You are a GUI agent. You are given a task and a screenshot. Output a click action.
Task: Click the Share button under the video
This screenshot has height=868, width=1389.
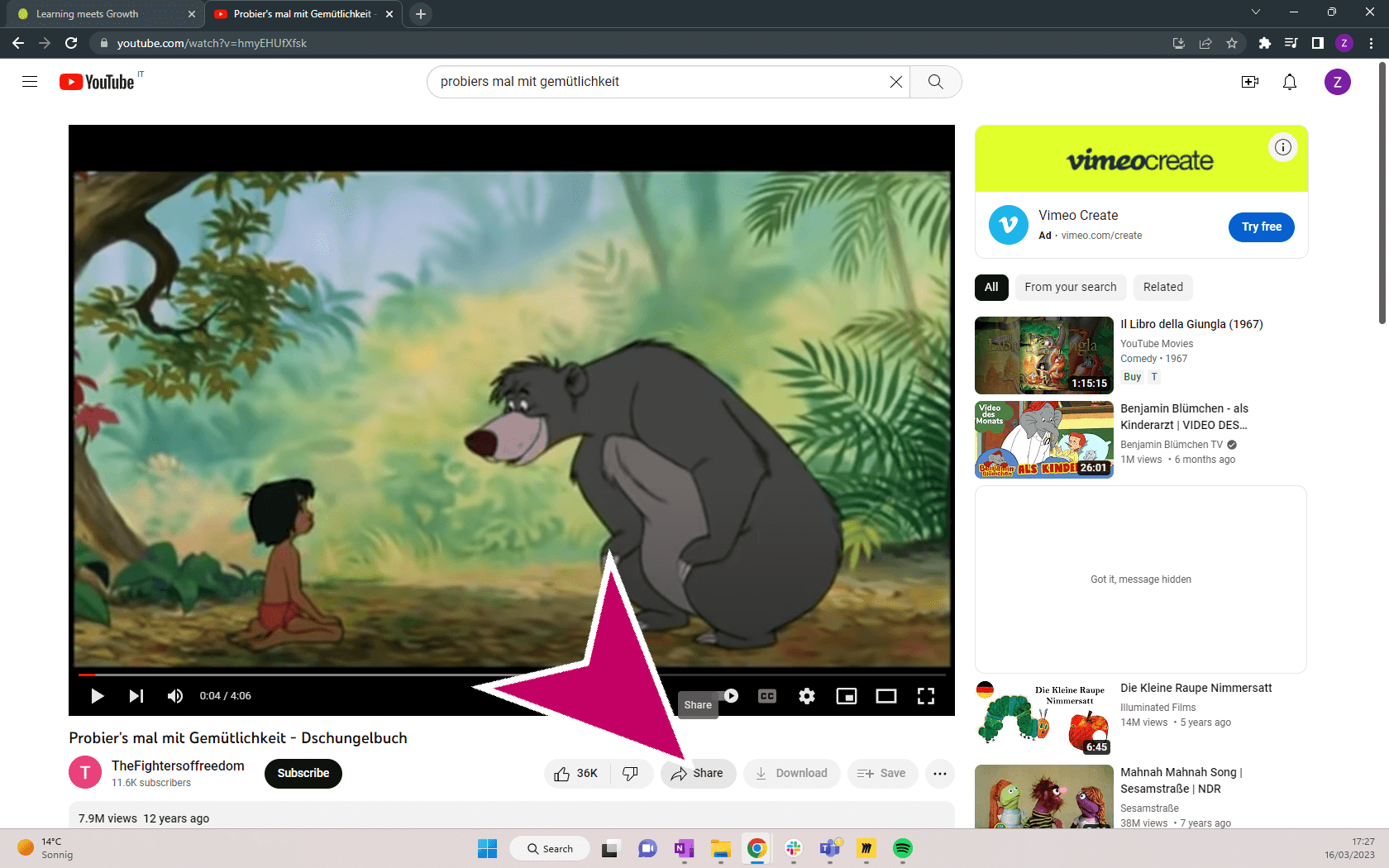coord(698,774)
